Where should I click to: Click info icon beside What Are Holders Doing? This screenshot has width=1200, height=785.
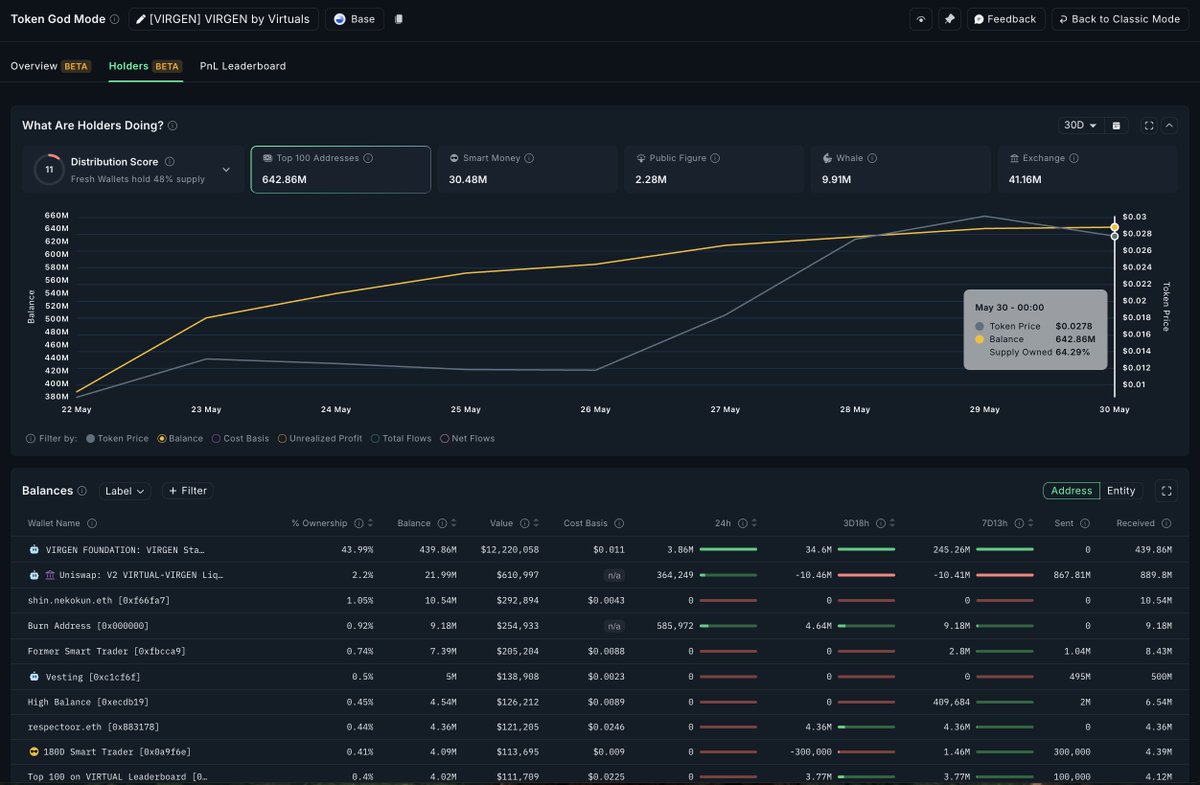coord(173,126)
